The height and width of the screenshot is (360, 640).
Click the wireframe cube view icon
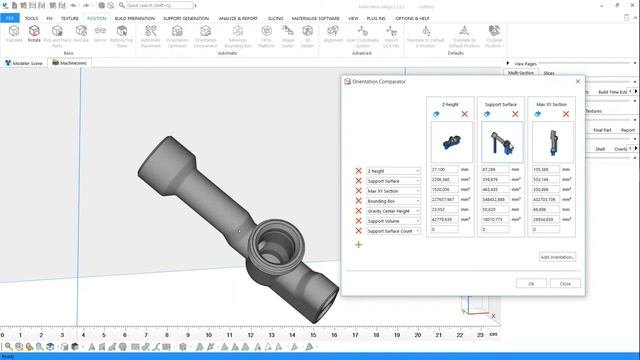(64, 347)
